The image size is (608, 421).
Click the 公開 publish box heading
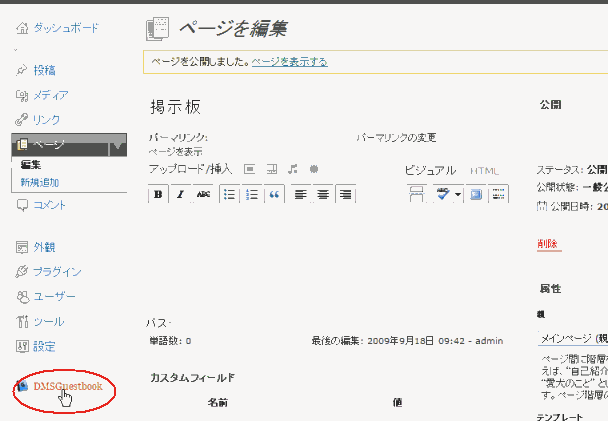pos(551,105)
